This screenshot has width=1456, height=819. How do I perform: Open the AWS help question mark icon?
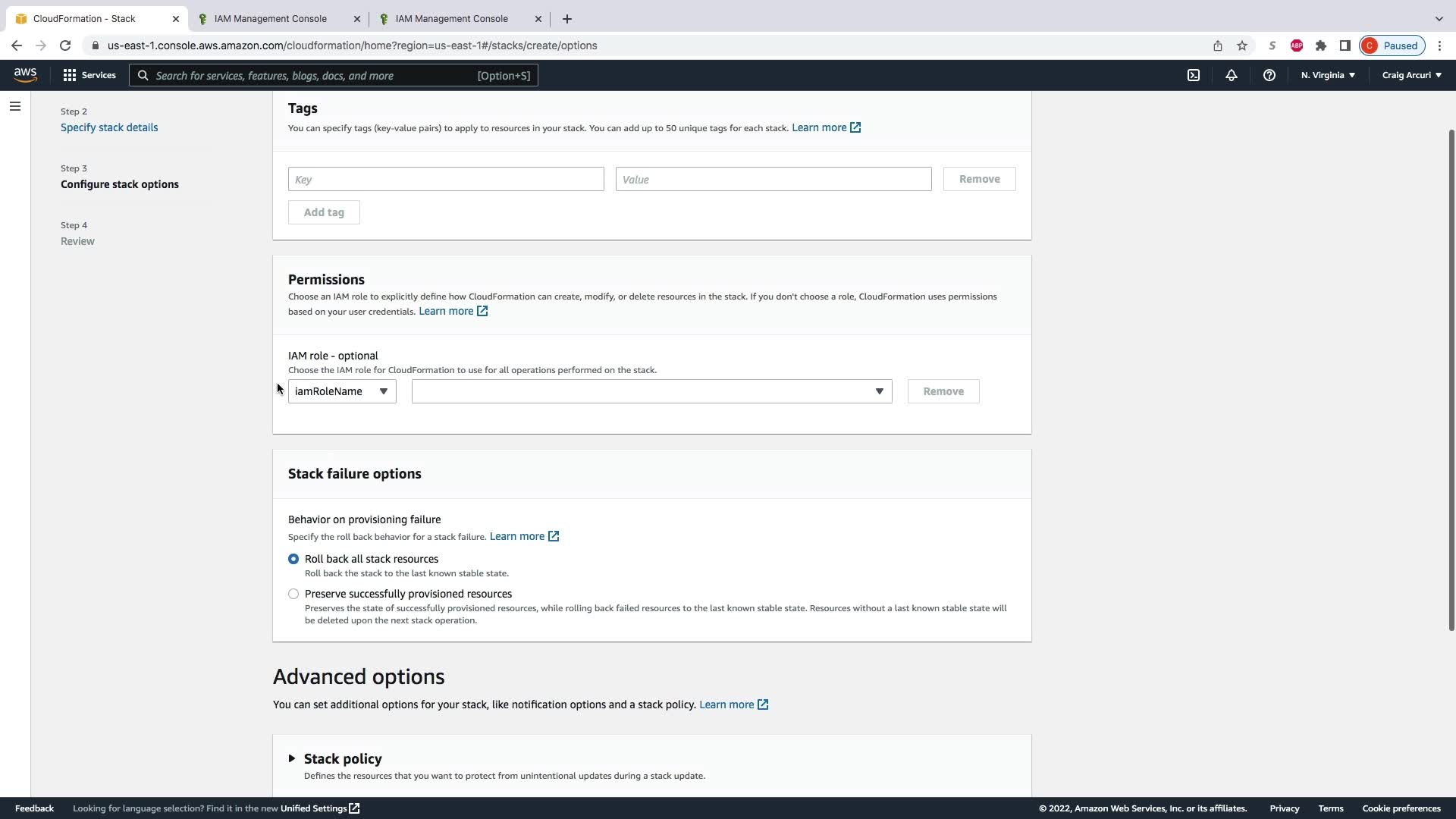[1269, 75]
